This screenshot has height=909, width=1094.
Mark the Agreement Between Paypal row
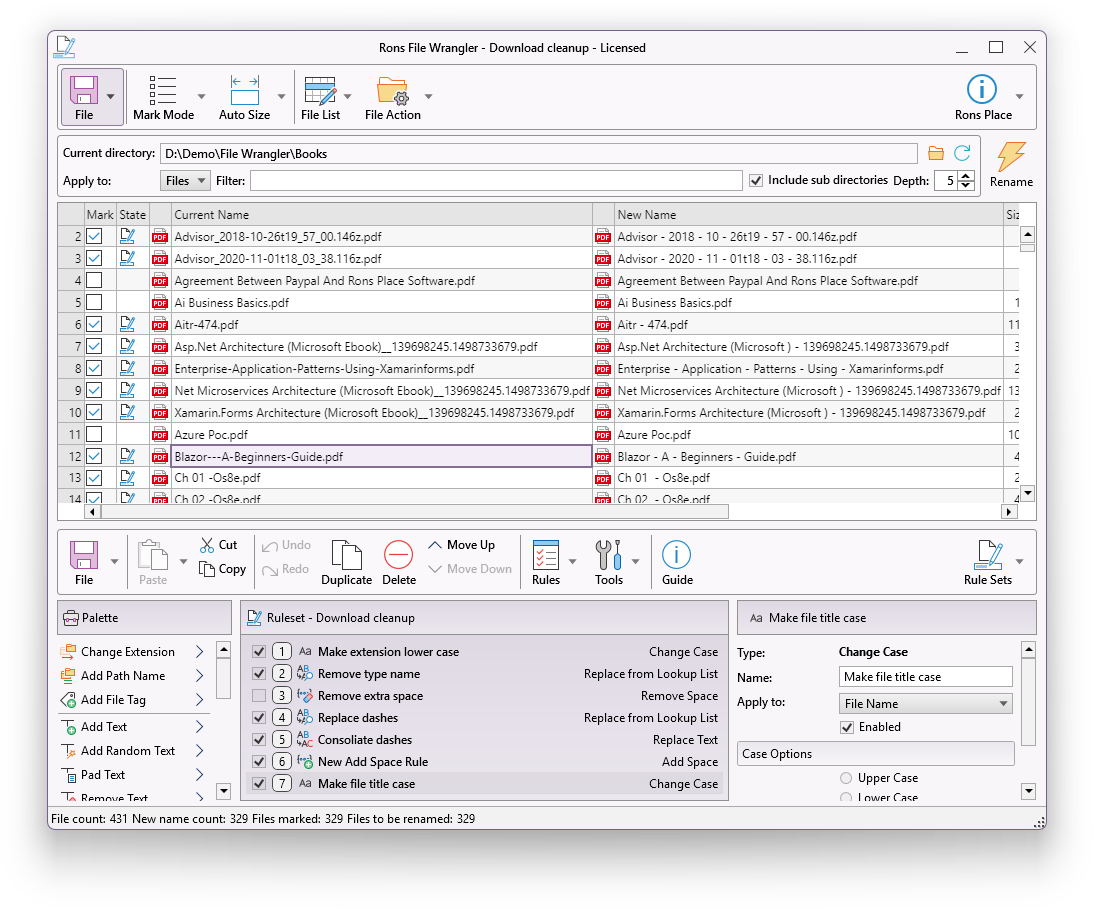click(x=94, y=280)
